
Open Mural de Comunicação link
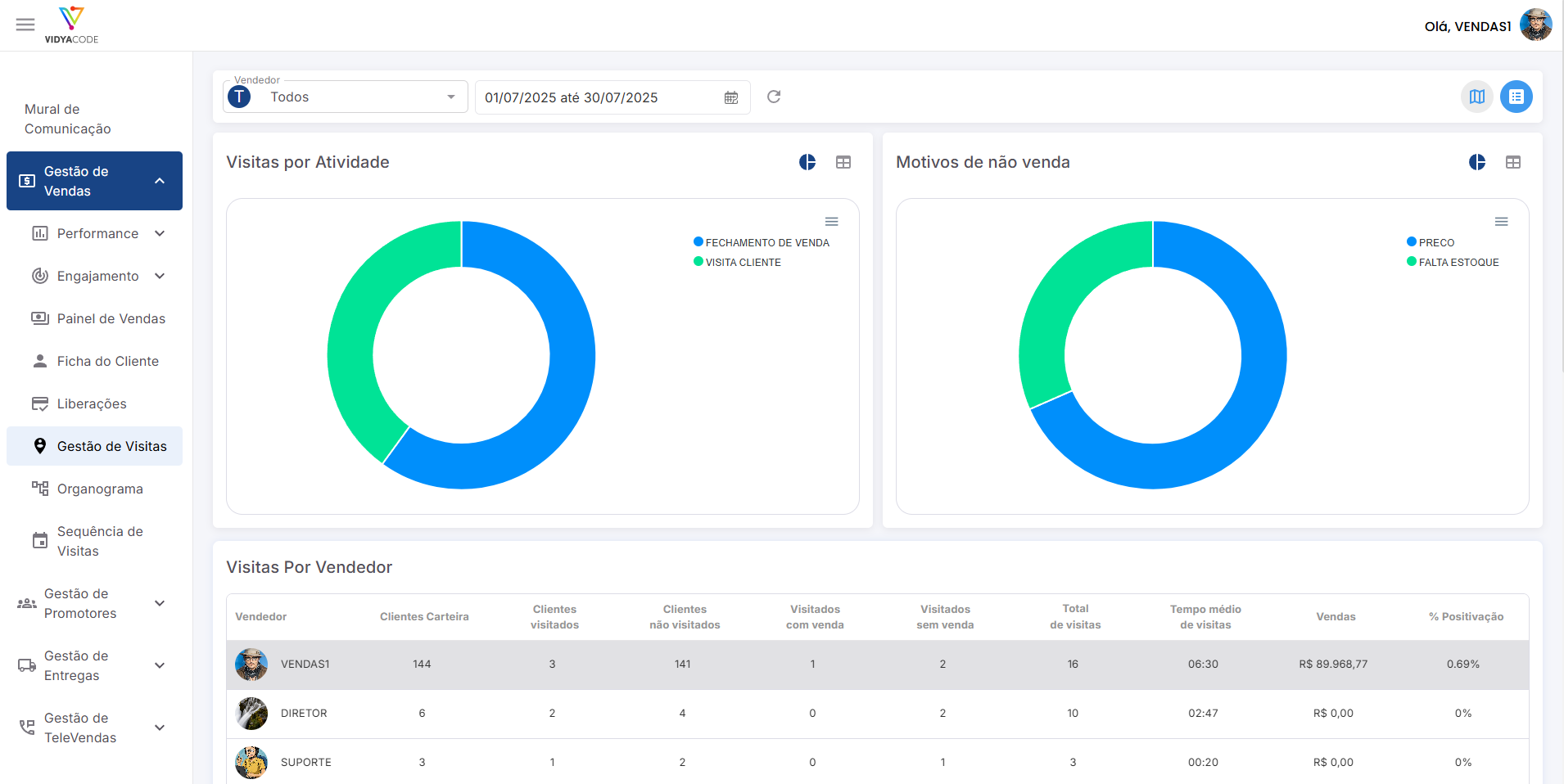[68, 119]
